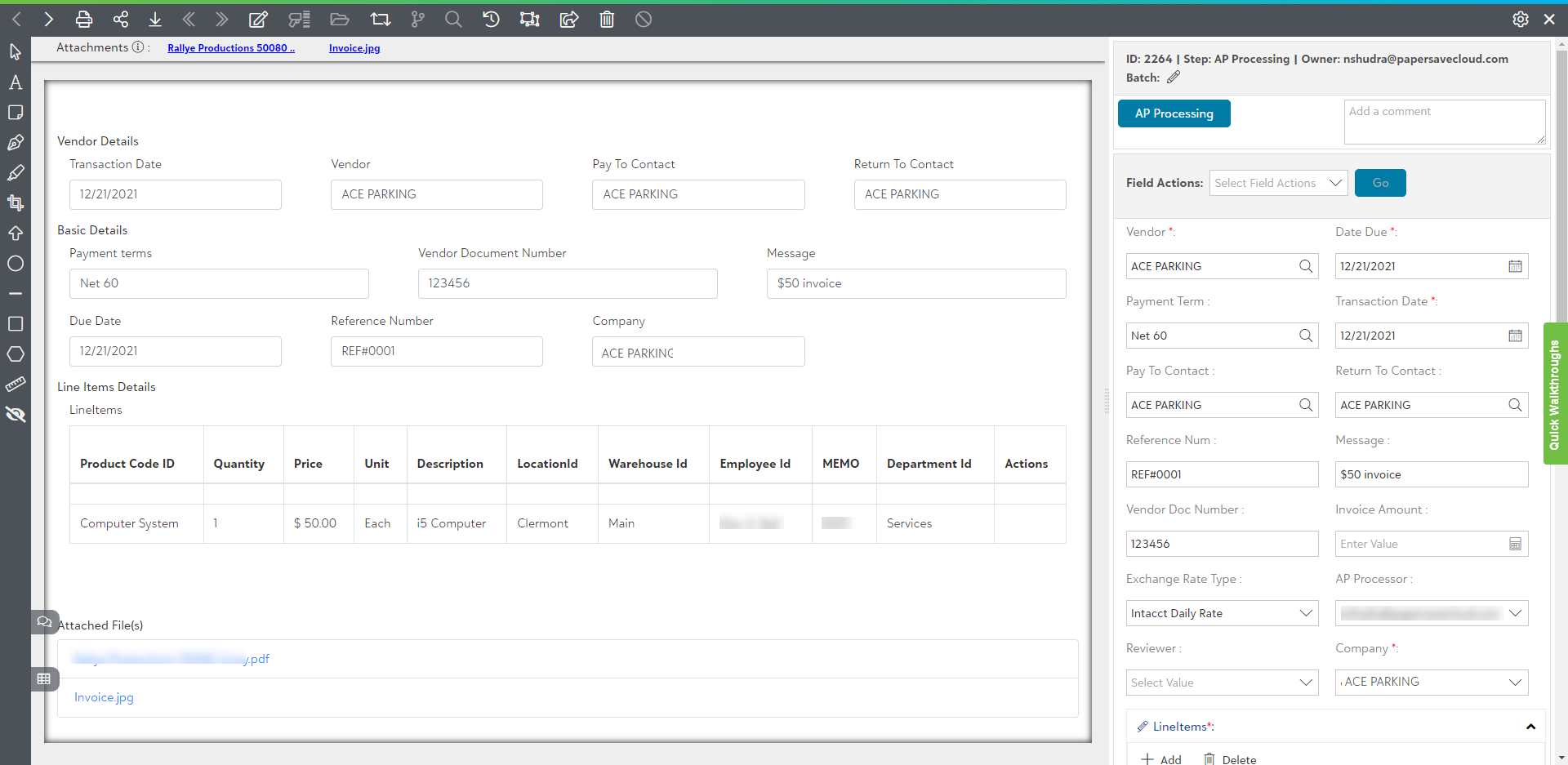Add a new line item

click(1160, 759)
